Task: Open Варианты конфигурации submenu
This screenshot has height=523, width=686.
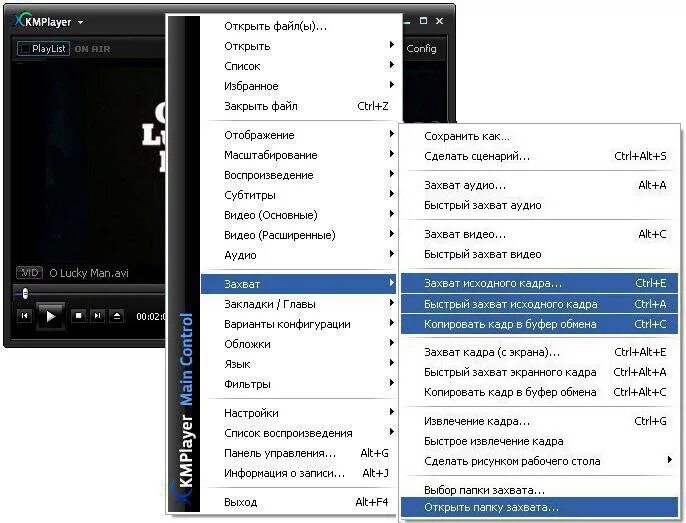Action: (299, 324)
